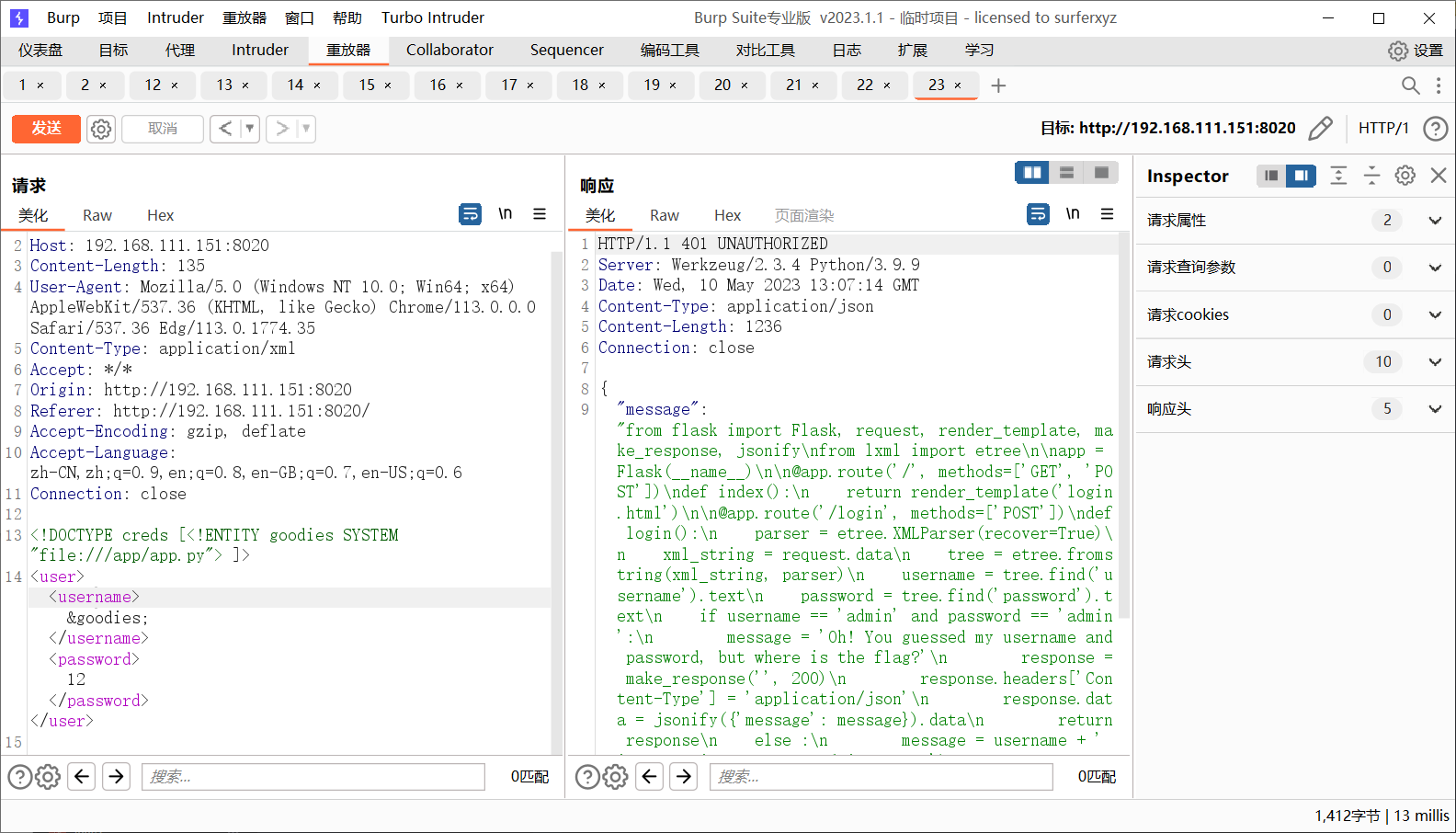Open Repeater help question mark icon

1435,128
